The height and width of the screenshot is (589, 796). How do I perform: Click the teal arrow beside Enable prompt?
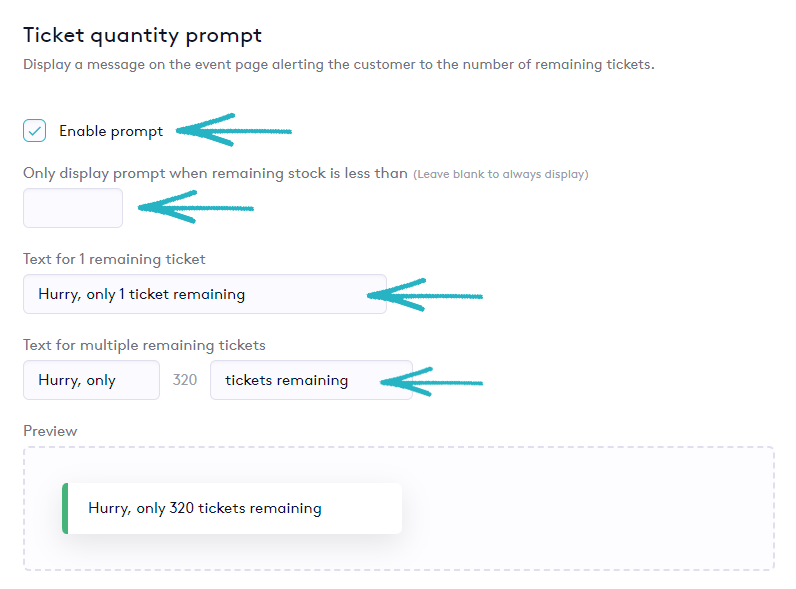236,129
